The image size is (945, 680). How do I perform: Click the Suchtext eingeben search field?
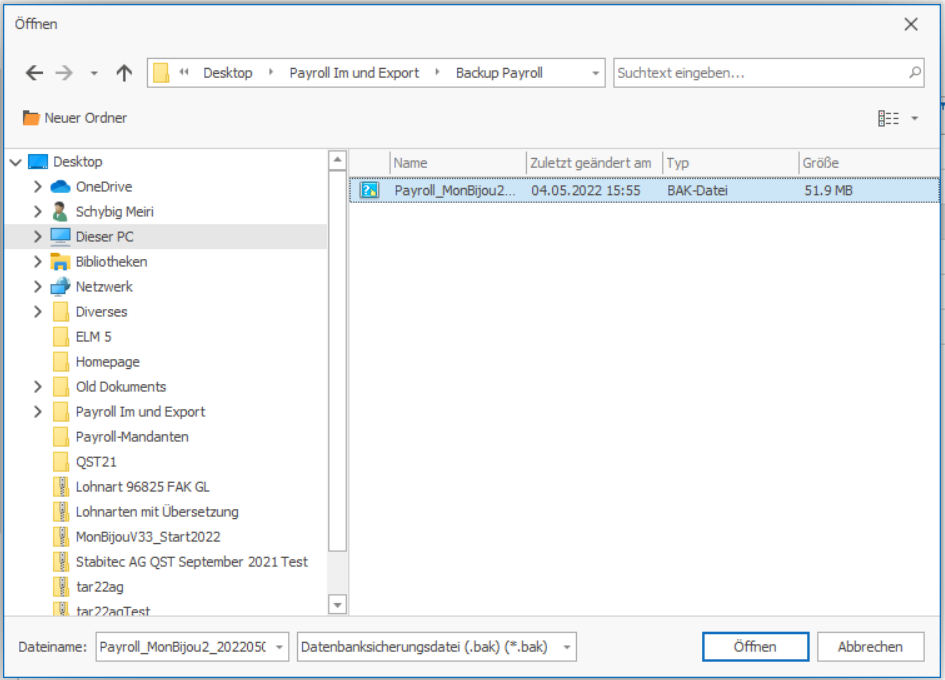click(x=760, y=73)
